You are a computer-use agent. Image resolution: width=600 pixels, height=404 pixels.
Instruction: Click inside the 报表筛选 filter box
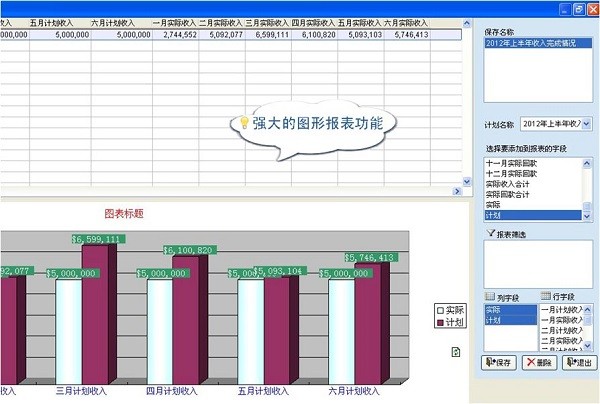tap(538, 264)
